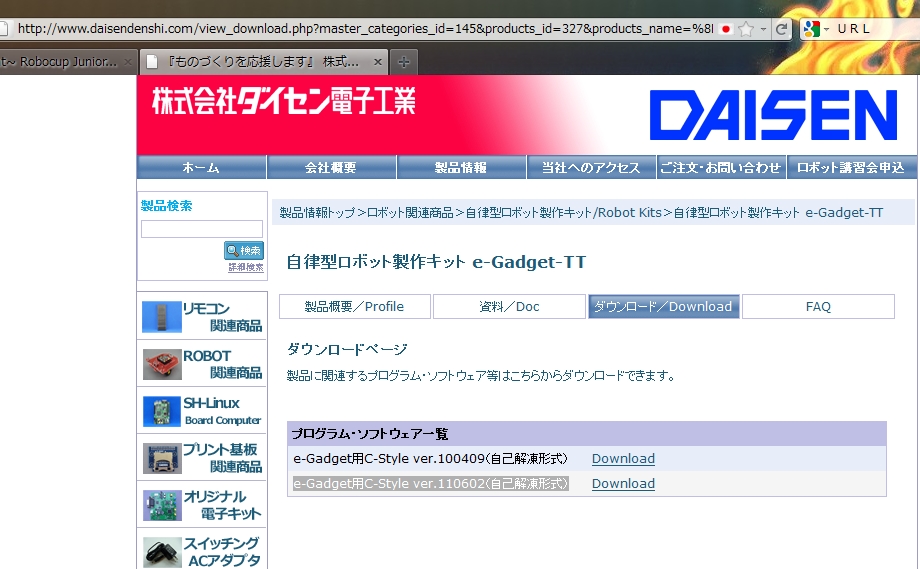This screenshot has height=569, width=920.
Task: Select the ダウンロード／Download tab
Action: pos(664,306)
